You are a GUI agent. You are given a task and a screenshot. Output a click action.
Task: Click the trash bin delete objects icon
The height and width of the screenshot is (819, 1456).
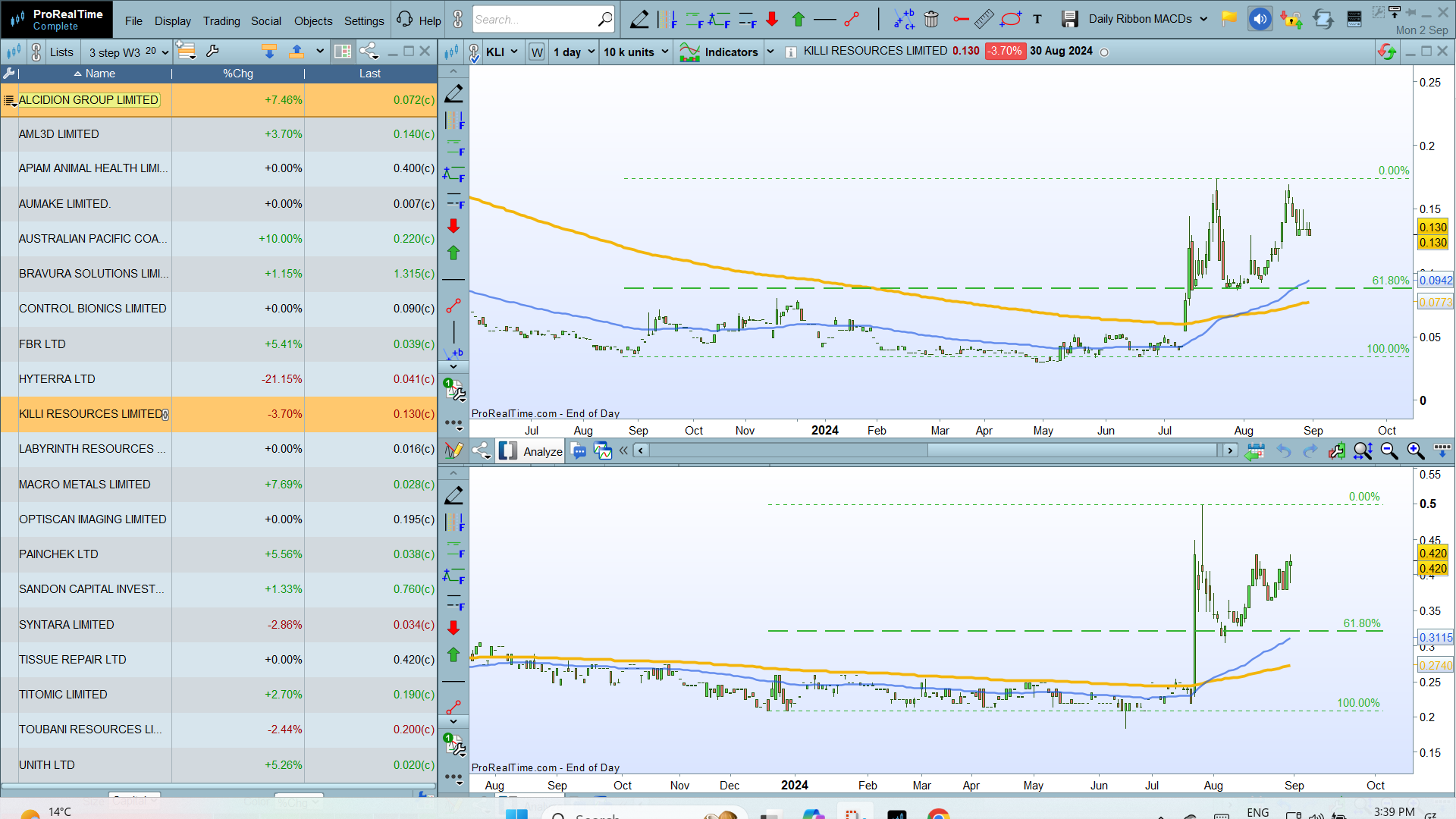pos(931,20)
